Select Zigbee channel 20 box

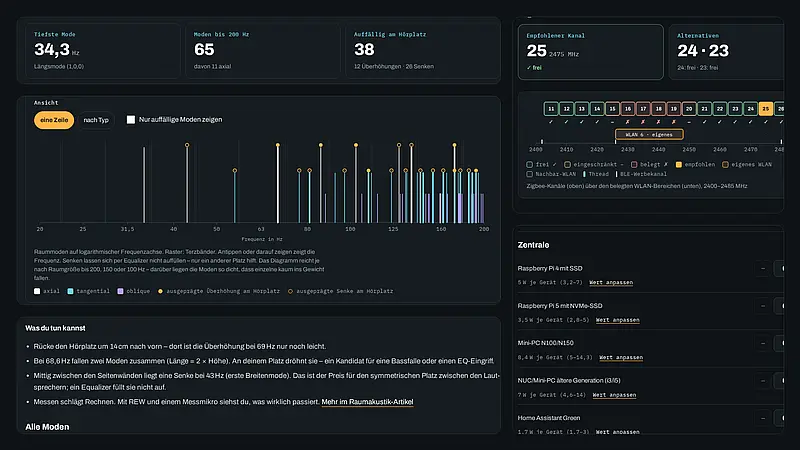coord(689,109)
